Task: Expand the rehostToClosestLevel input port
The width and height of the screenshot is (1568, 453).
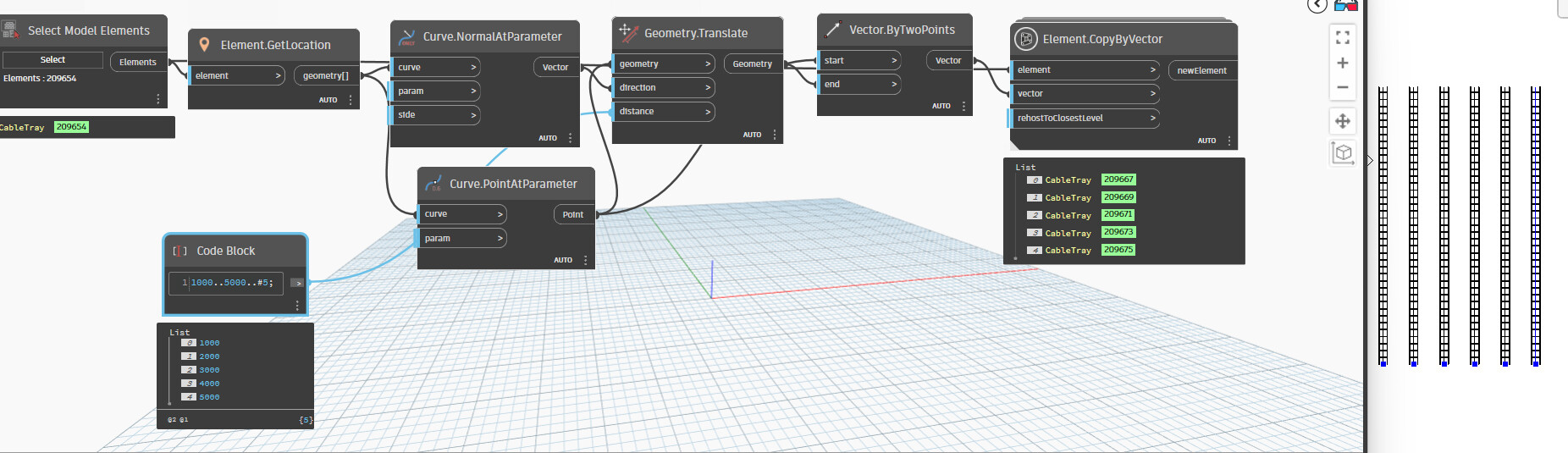Action: 1153,118
